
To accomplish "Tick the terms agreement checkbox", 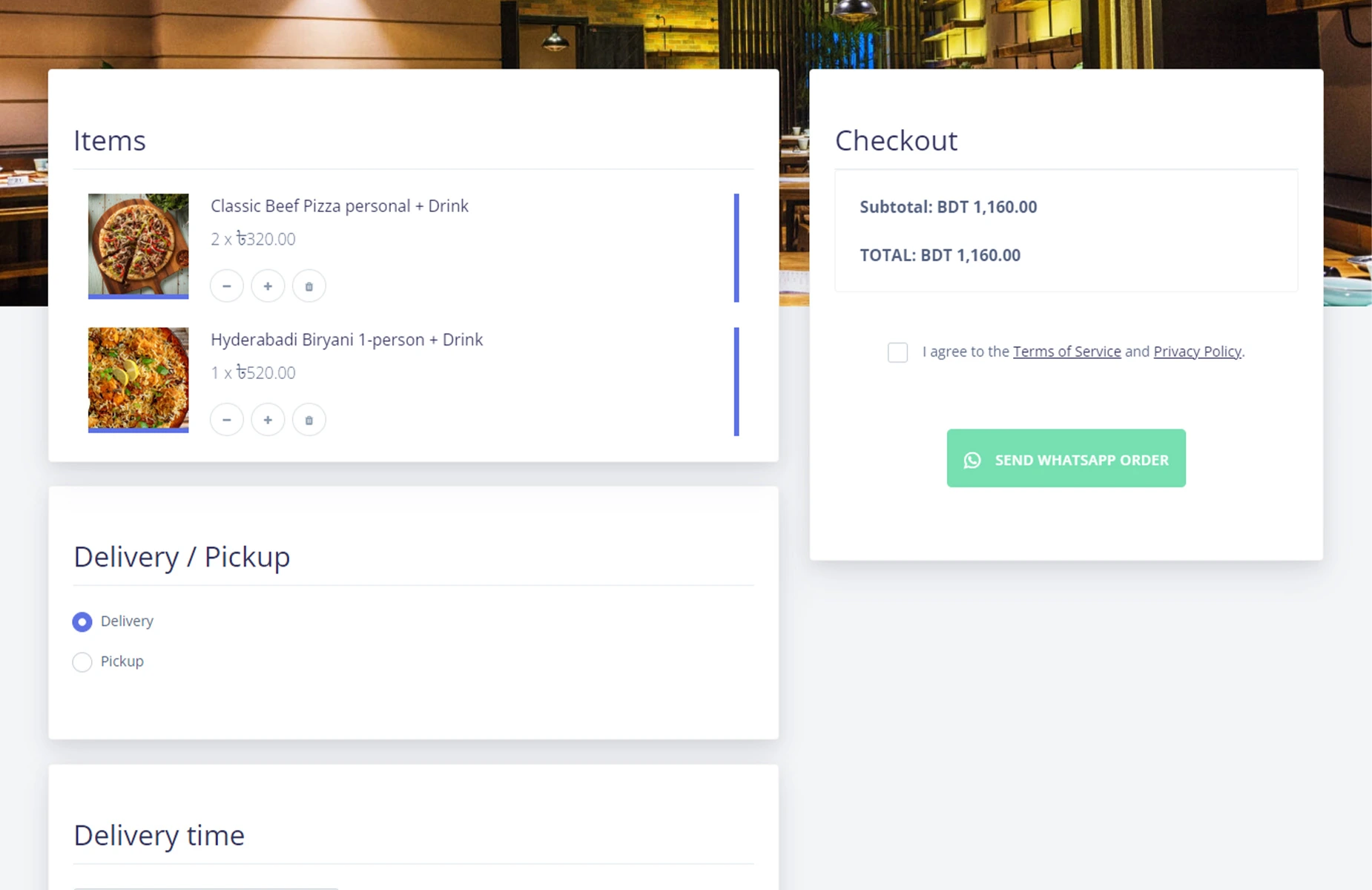I will pos(897,352).
